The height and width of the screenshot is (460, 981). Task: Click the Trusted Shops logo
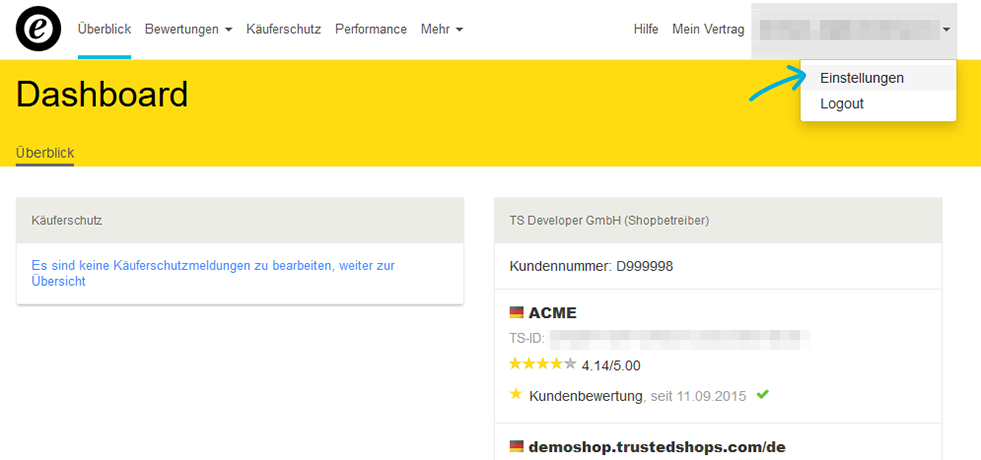coord(38,29)
